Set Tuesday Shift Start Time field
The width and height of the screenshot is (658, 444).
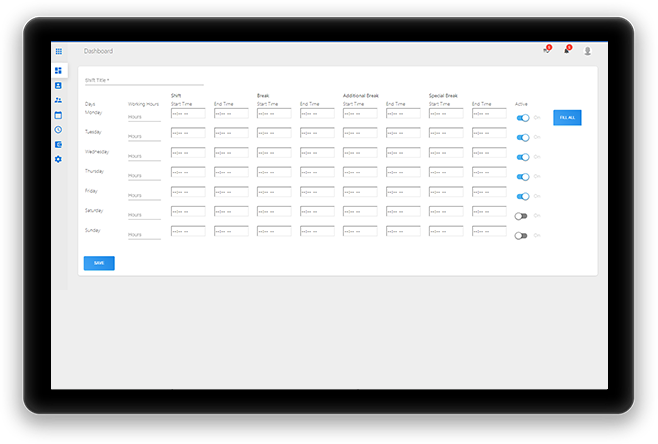188,133
